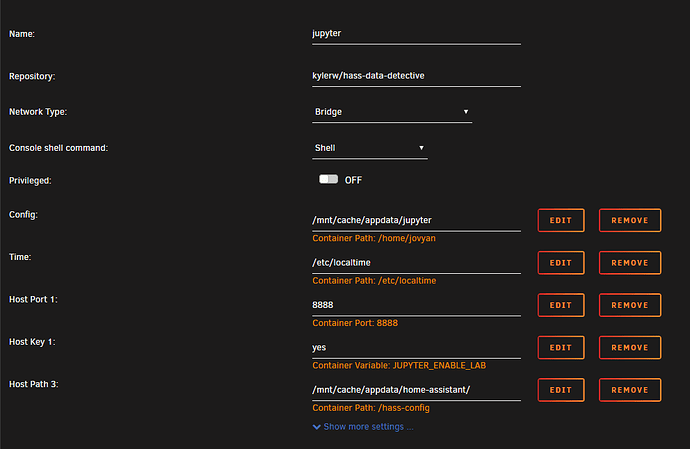Edit Host Key 1 variable
Image resolution: width=690 pixels, height=449 pixels.
[560, 347]
